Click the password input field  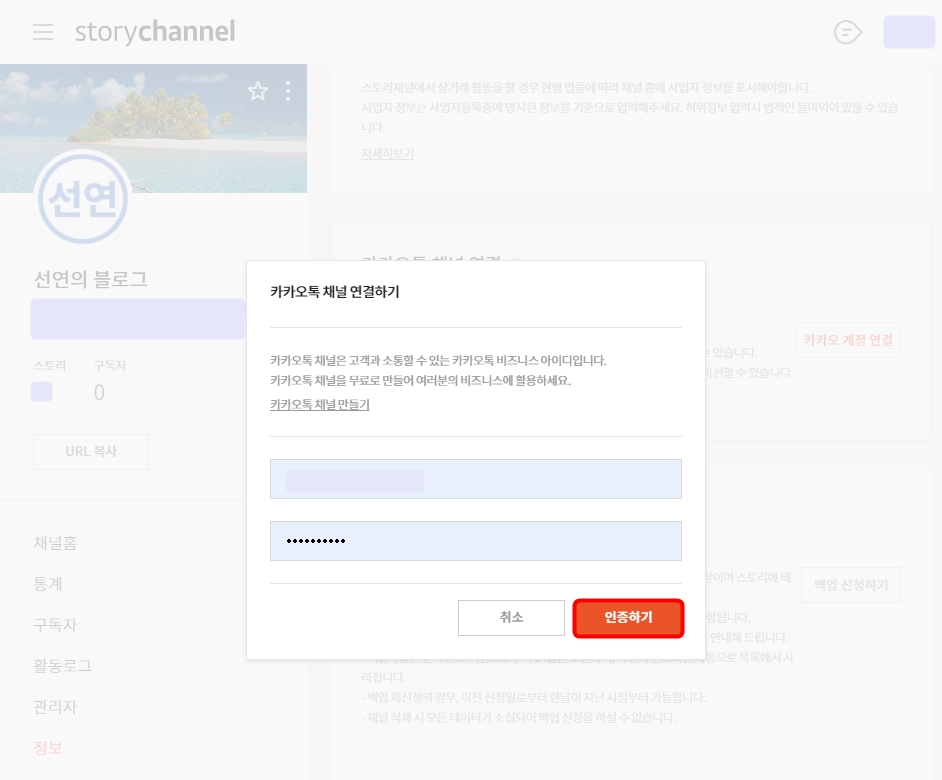click(476, 540)
